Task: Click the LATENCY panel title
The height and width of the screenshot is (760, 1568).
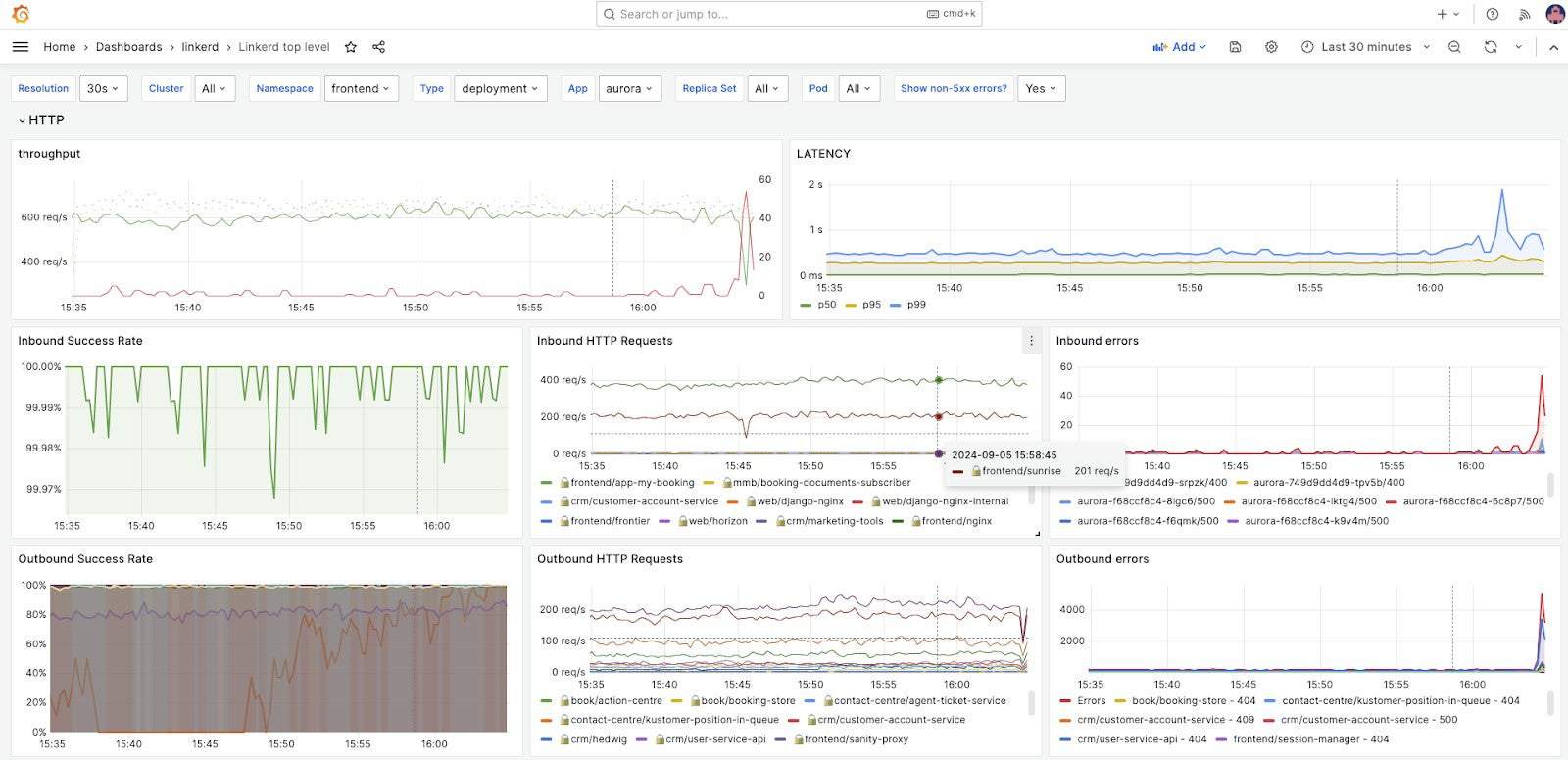Action: (x=823, y=154)
